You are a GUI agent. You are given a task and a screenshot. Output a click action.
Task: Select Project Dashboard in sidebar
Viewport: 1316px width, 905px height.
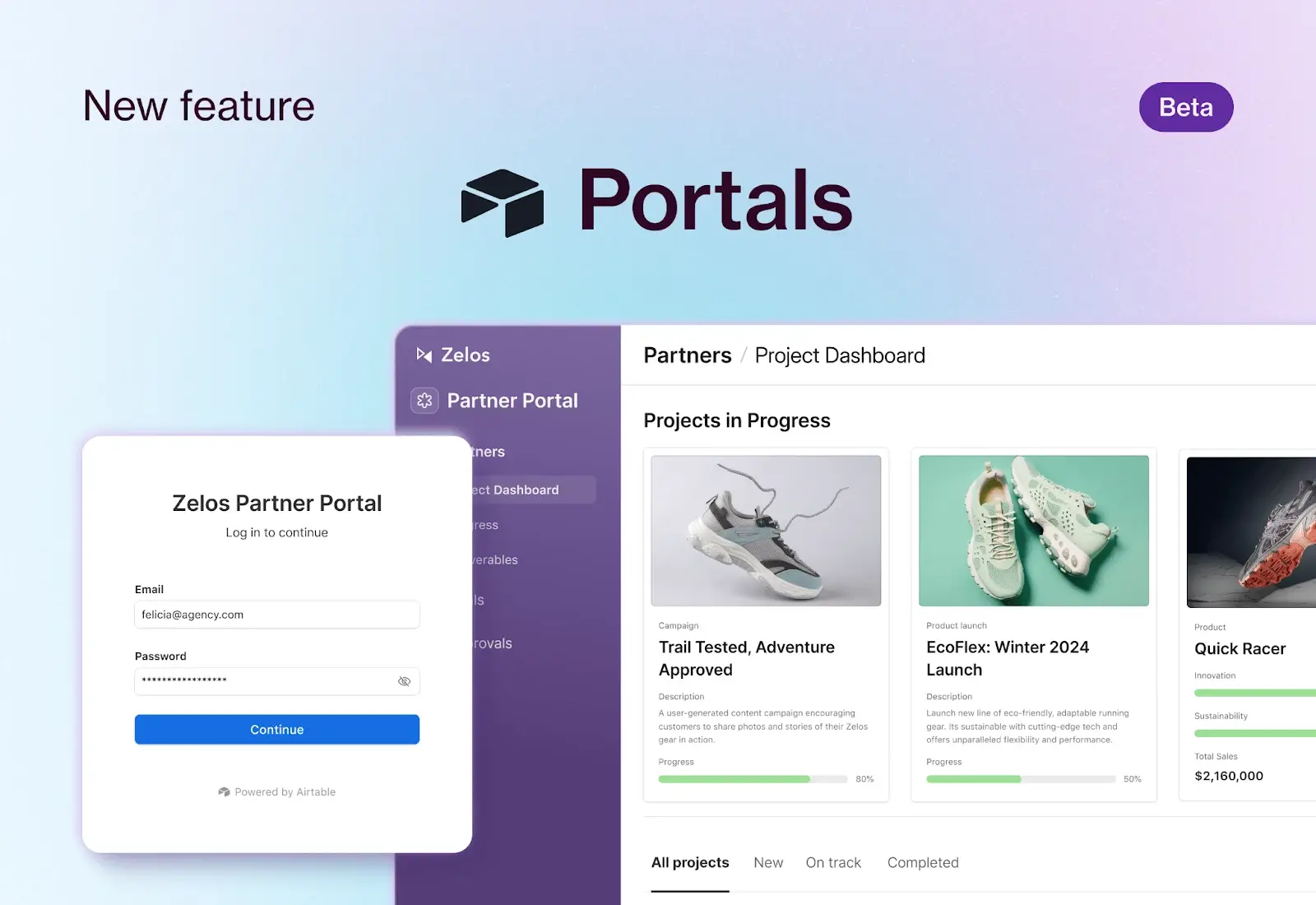click(534, 490)
